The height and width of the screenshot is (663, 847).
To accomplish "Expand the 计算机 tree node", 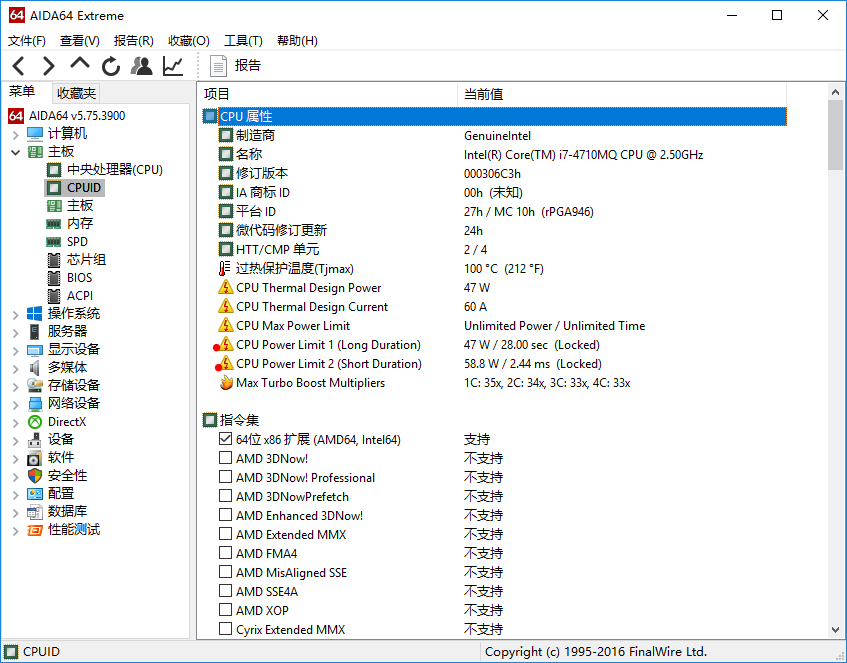I will click(16, 134).
